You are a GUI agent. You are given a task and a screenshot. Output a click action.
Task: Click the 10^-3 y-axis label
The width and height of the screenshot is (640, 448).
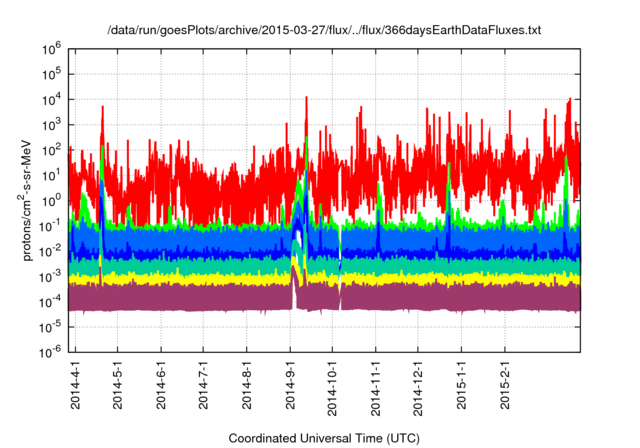click(x=51, y=277)
